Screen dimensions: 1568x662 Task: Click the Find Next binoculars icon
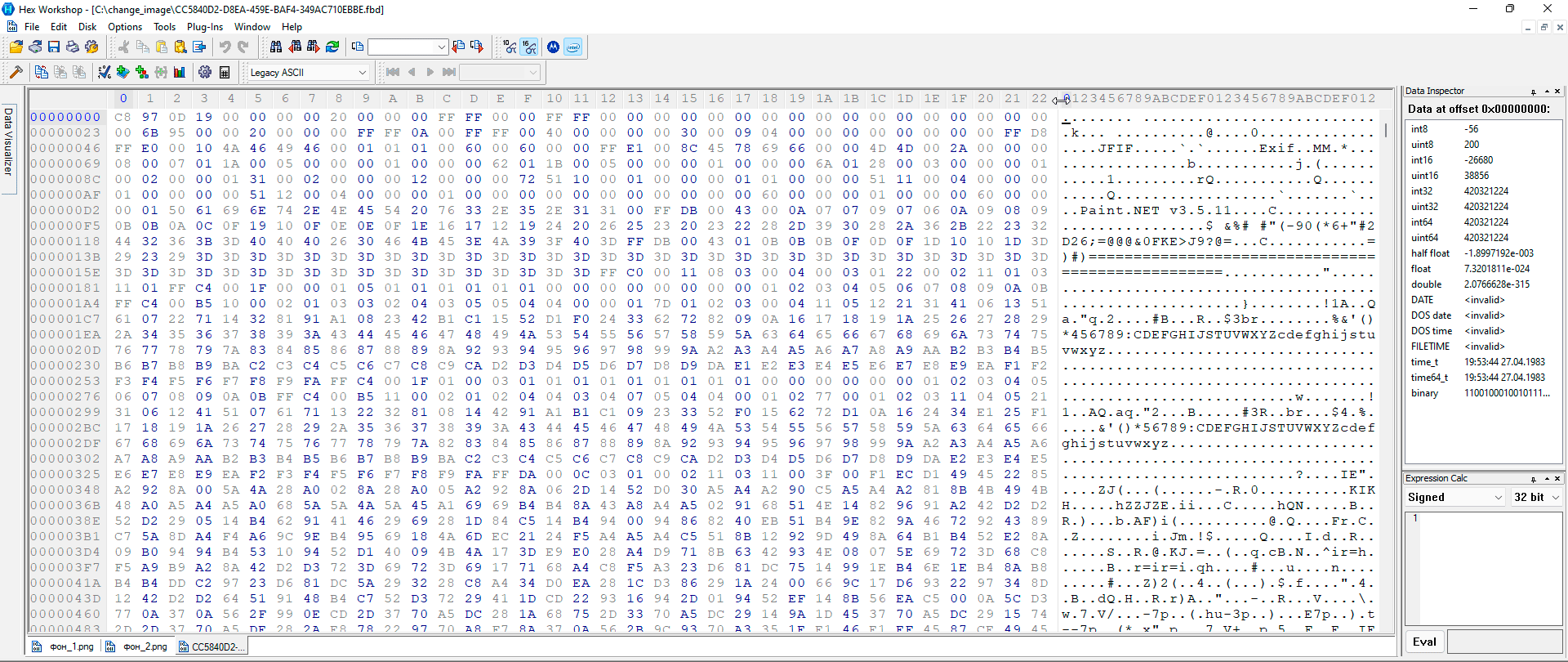click(314, 47)
